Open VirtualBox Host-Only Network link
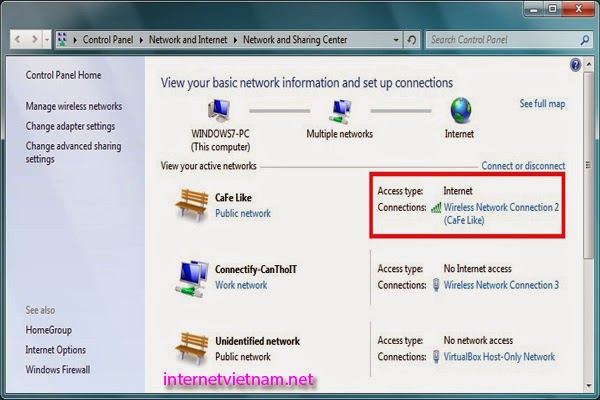600x400 pixels. point(499,357)
